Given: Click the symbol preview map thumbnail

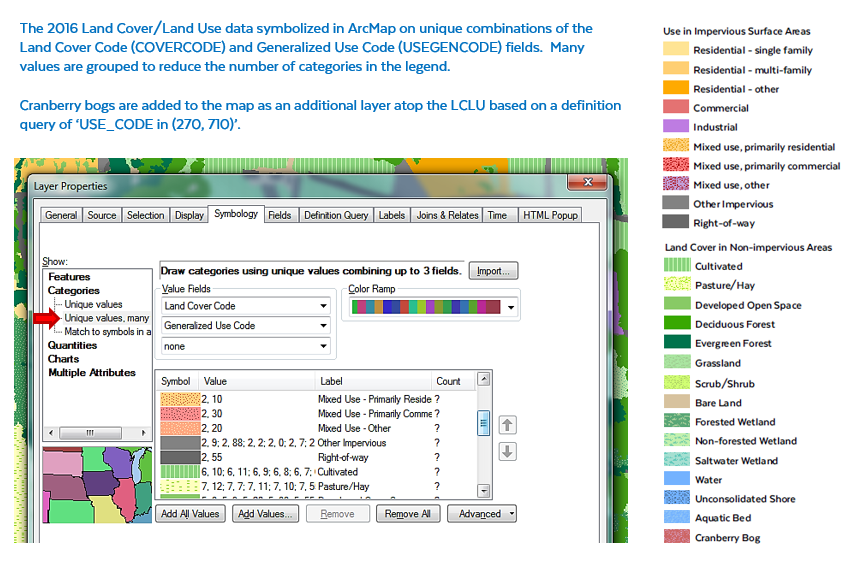Looking at the screenshot, I should (97, 484).
